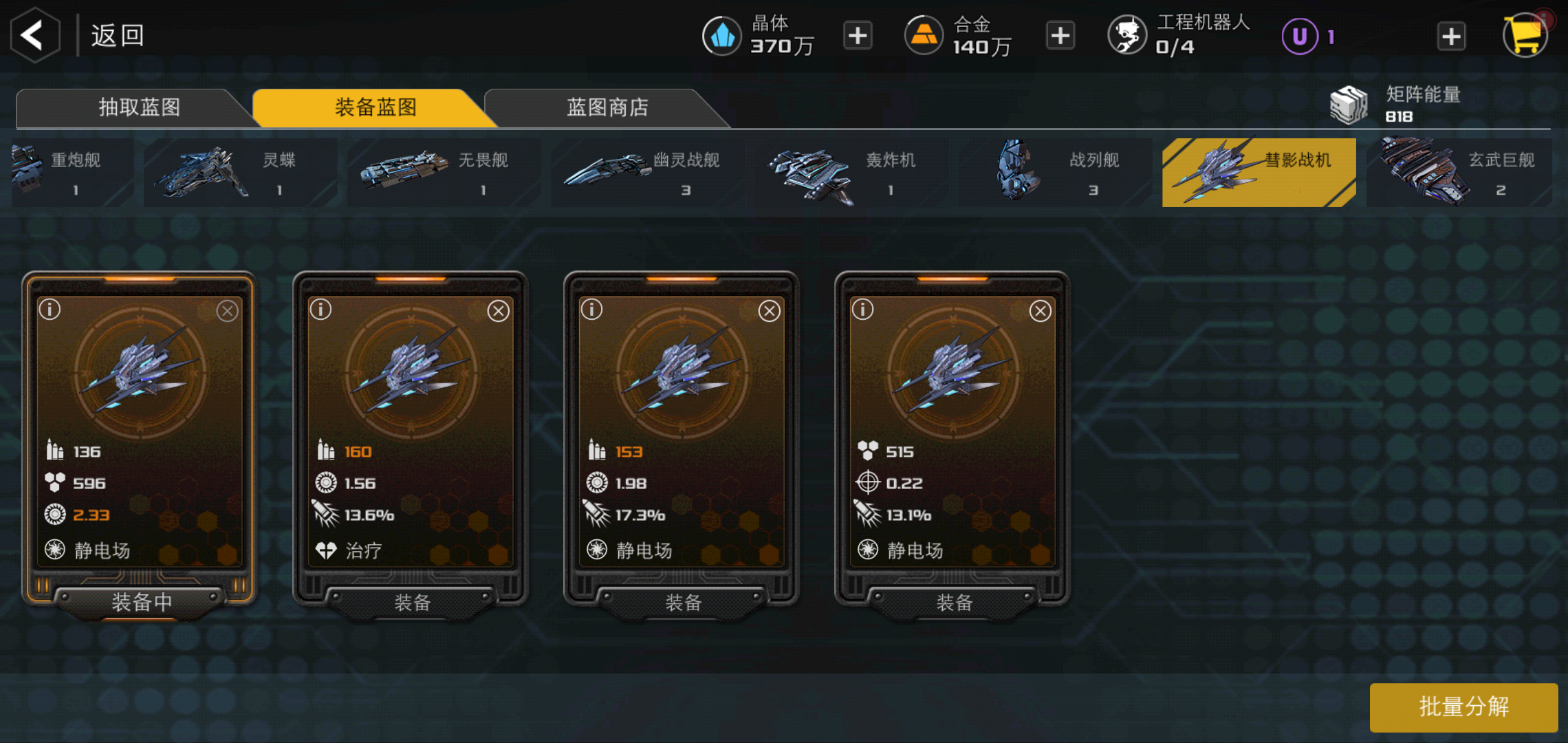The height and width of the screenshot is (743, 1568).
Task: Remove the 153 attack blueprint with X
Action: [x=769, y=311]
